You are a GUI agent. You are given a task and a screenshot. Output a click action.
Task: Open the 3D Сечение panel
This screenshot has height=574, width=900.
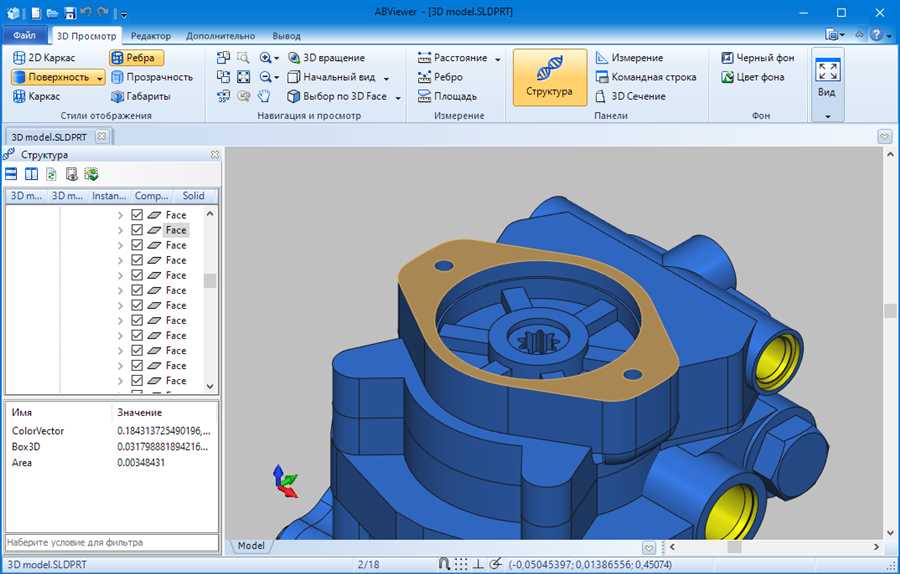pyautogui.click(x=630, y=96)
